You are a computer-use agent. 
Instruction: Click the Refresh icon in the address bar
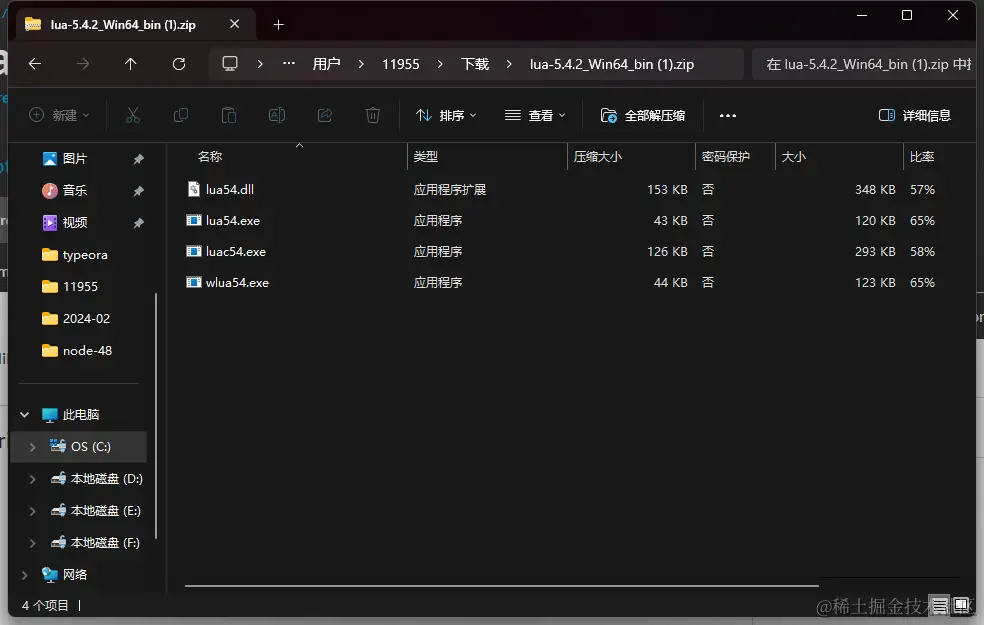(x=179, y=63)
